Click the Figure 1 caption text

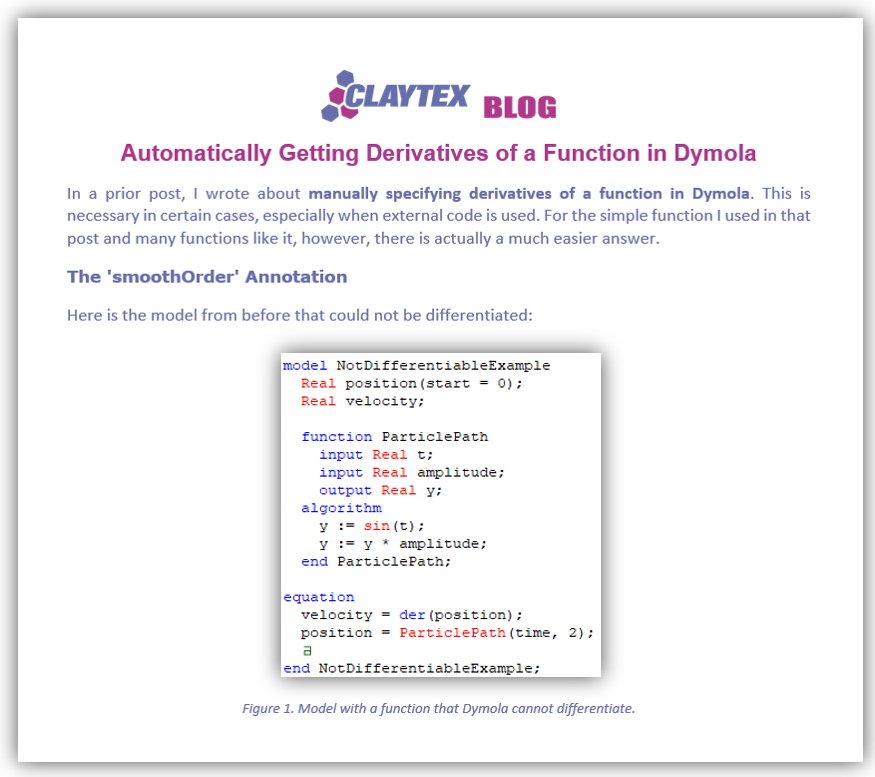coord(438,708)
